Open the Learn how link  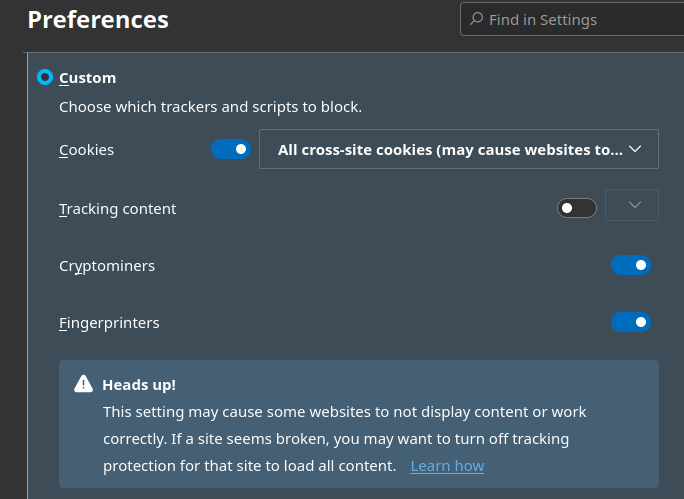pos(447,466)
